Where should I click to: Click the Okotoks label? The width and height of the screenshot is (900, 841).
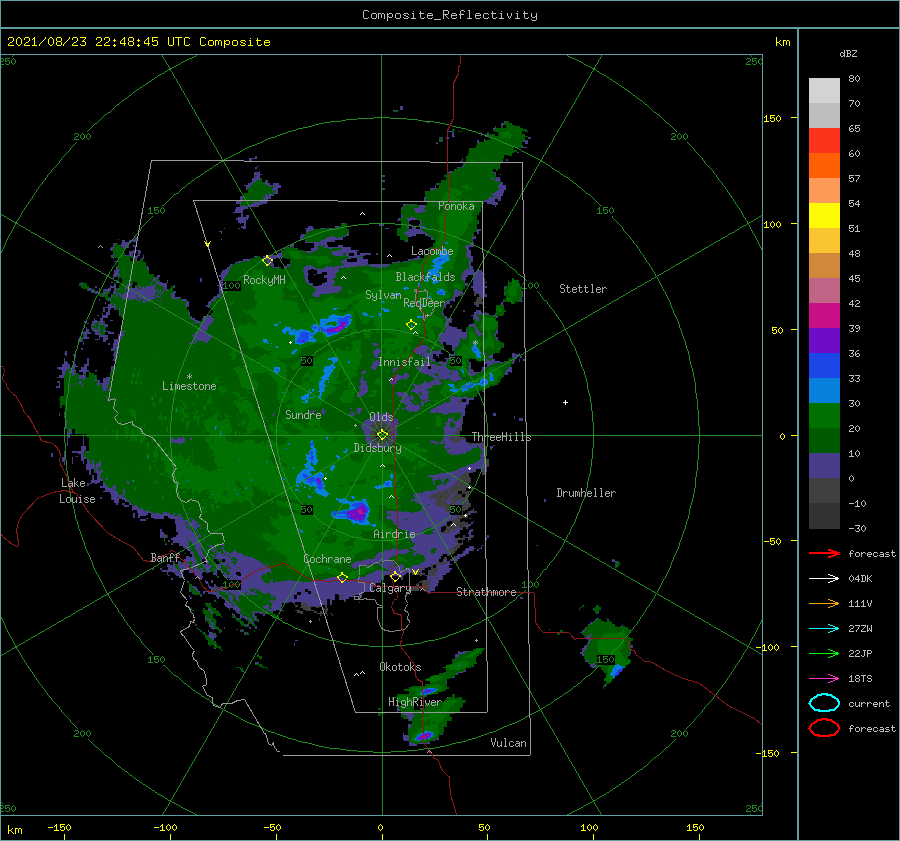click(x=400, y=667)
